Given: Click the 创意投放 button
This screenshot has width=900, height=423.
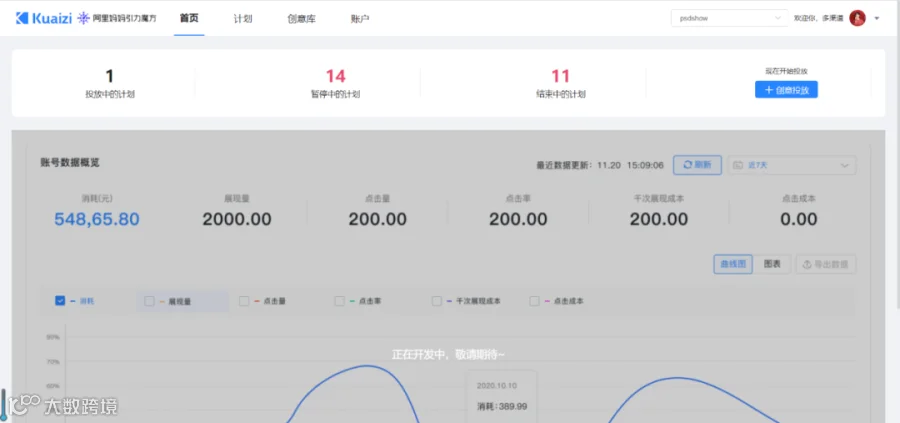Looking at the screenshot, I should tap(786, 90).
